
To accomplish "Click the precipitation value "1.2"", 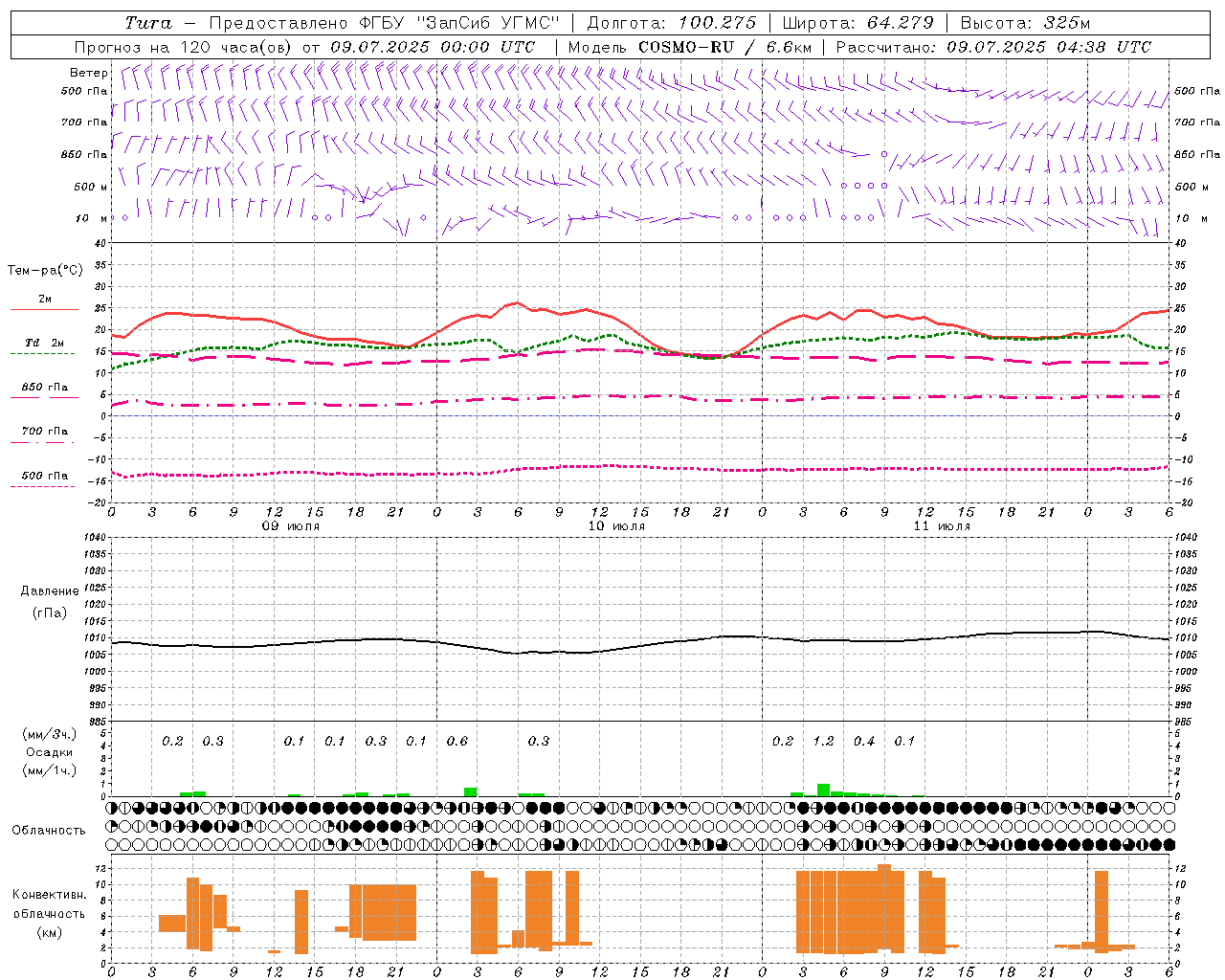I will 824,742.
